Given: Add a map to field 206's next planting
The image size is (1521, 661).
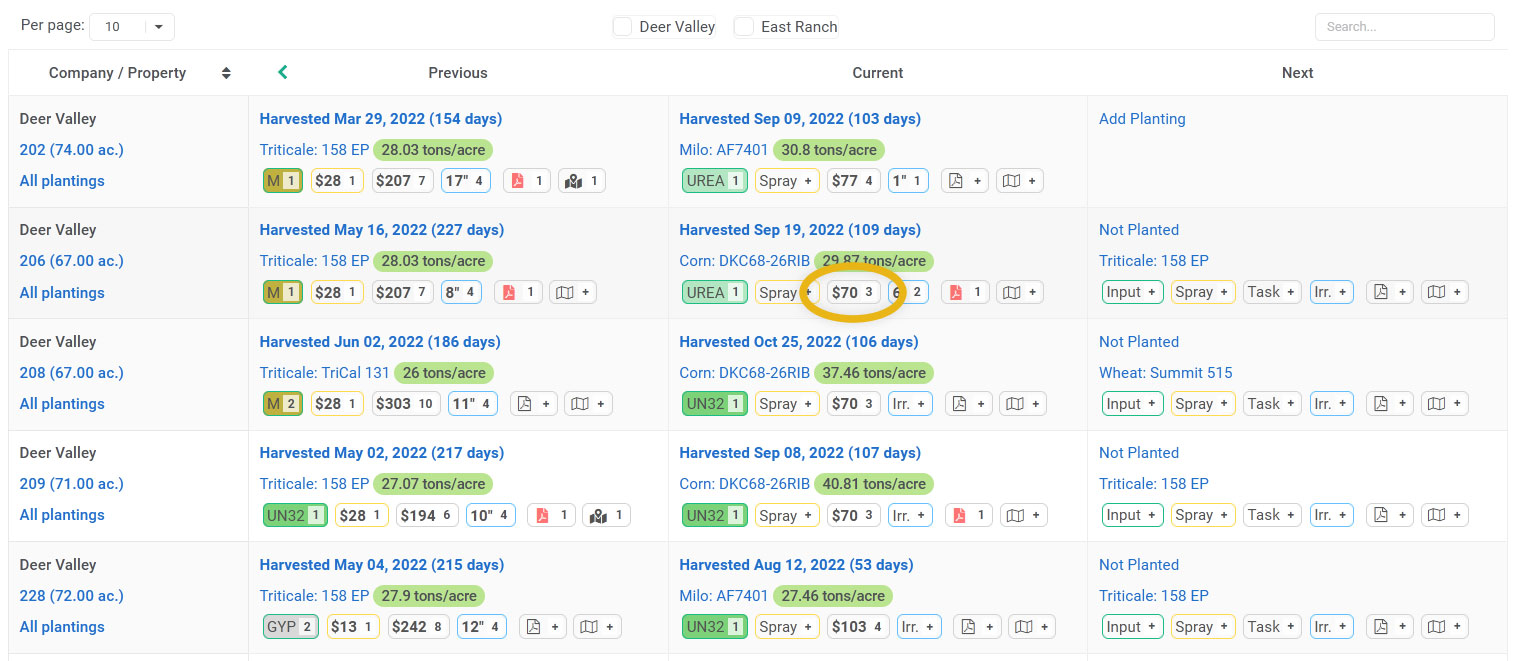Looking at the screenshot, I should click(x=1444, y=292).
